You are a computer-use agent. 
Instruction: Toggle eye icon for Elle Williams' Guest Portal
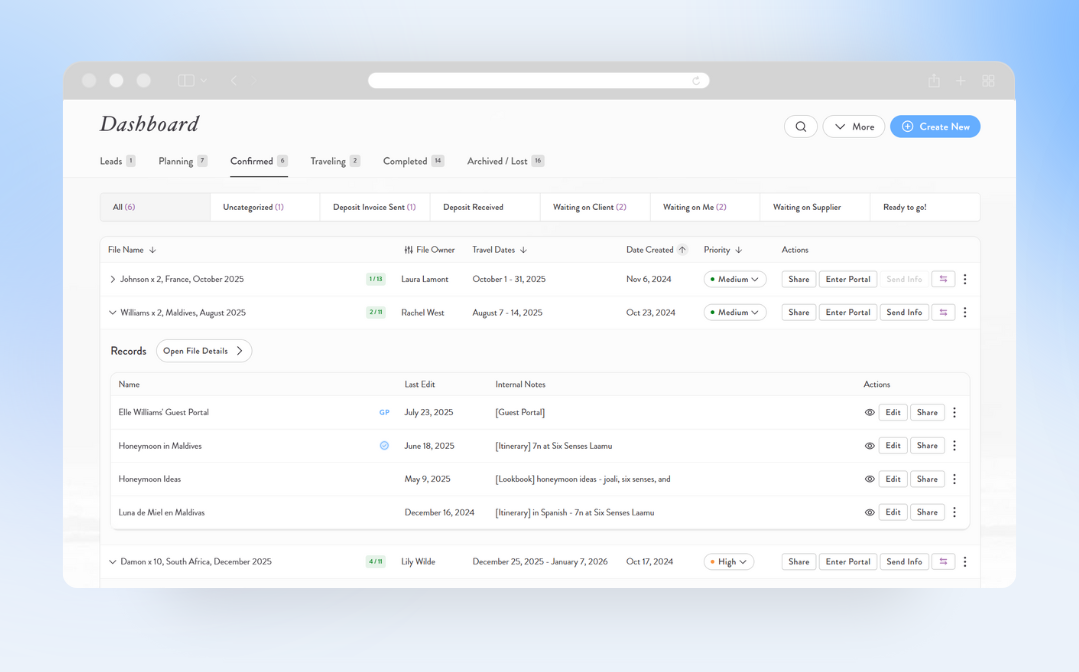[870, 413]
